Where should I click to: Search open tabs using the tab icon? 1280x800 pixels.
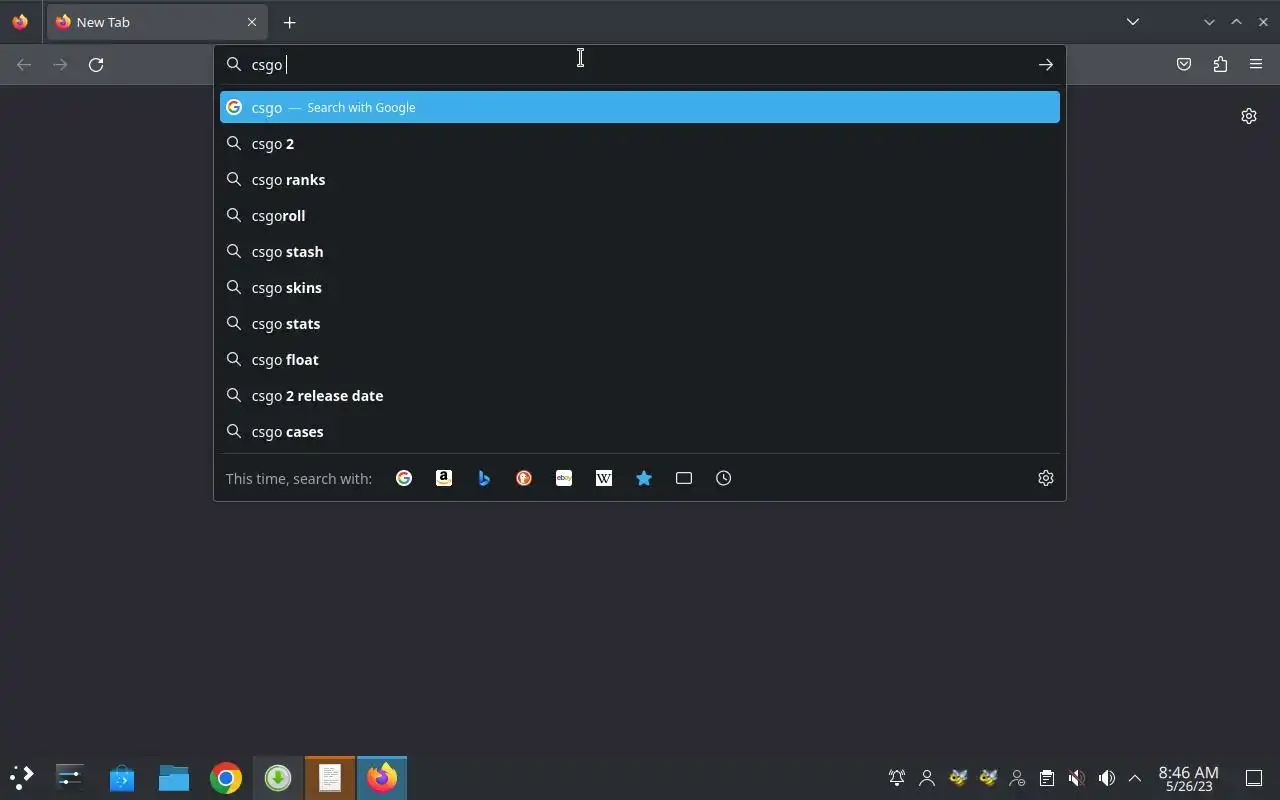point(684,478)
